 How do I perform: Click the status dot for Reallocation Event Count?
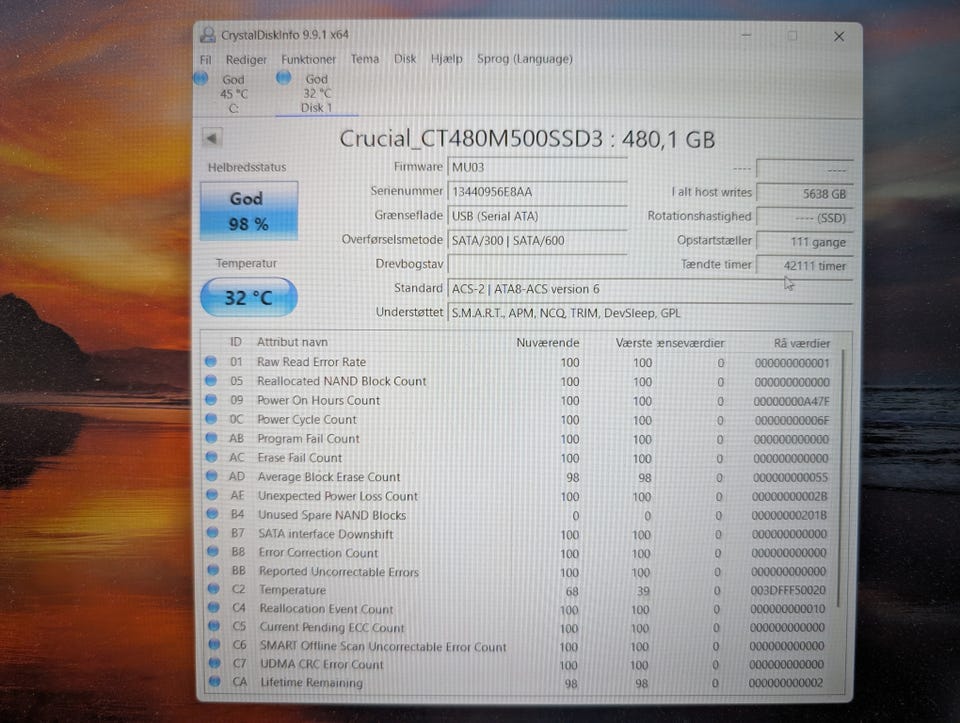(214, 608)
